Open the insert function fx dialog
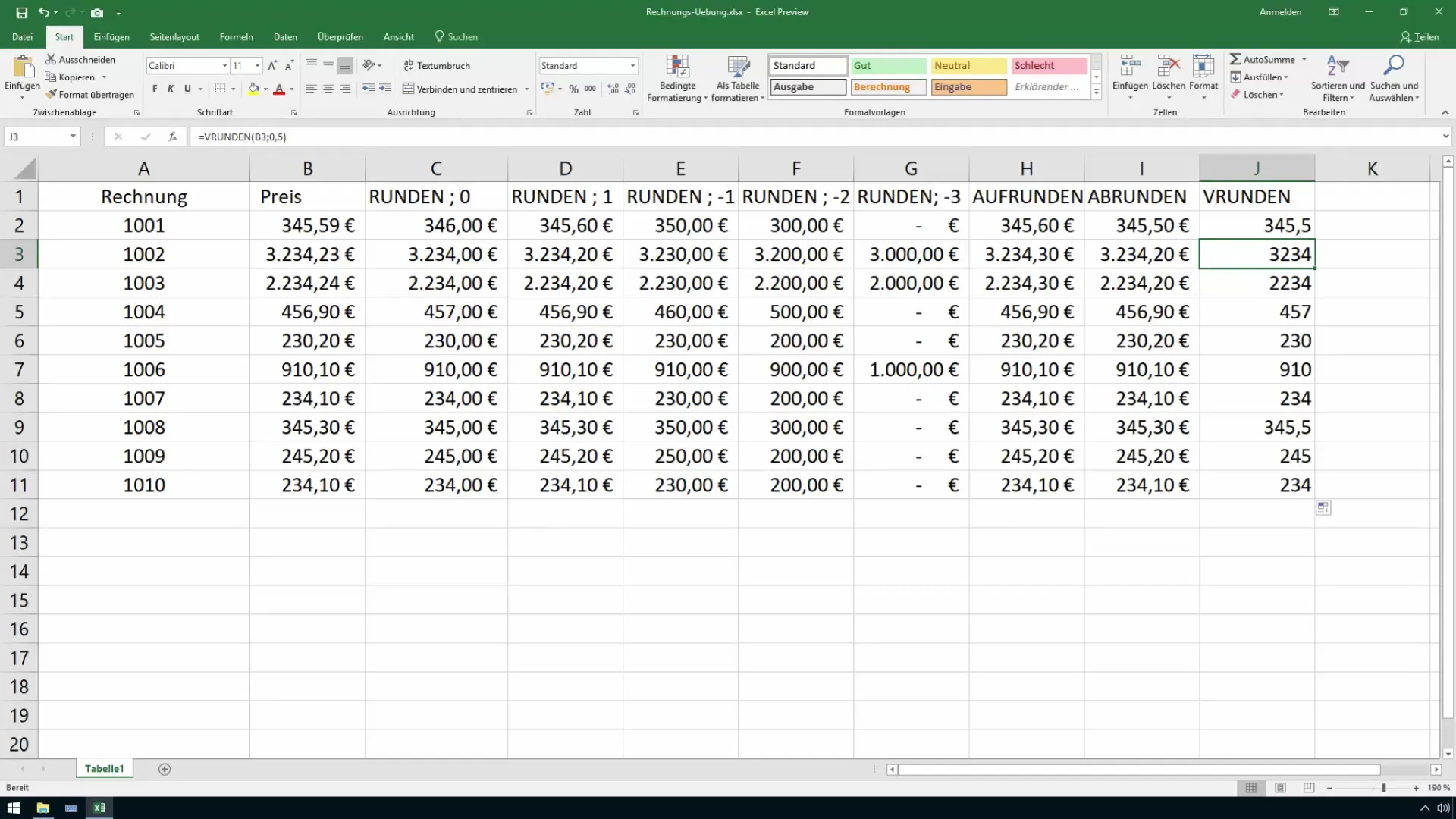The width and height of the screenshot is (1456, 819). [x=173, y=136]
